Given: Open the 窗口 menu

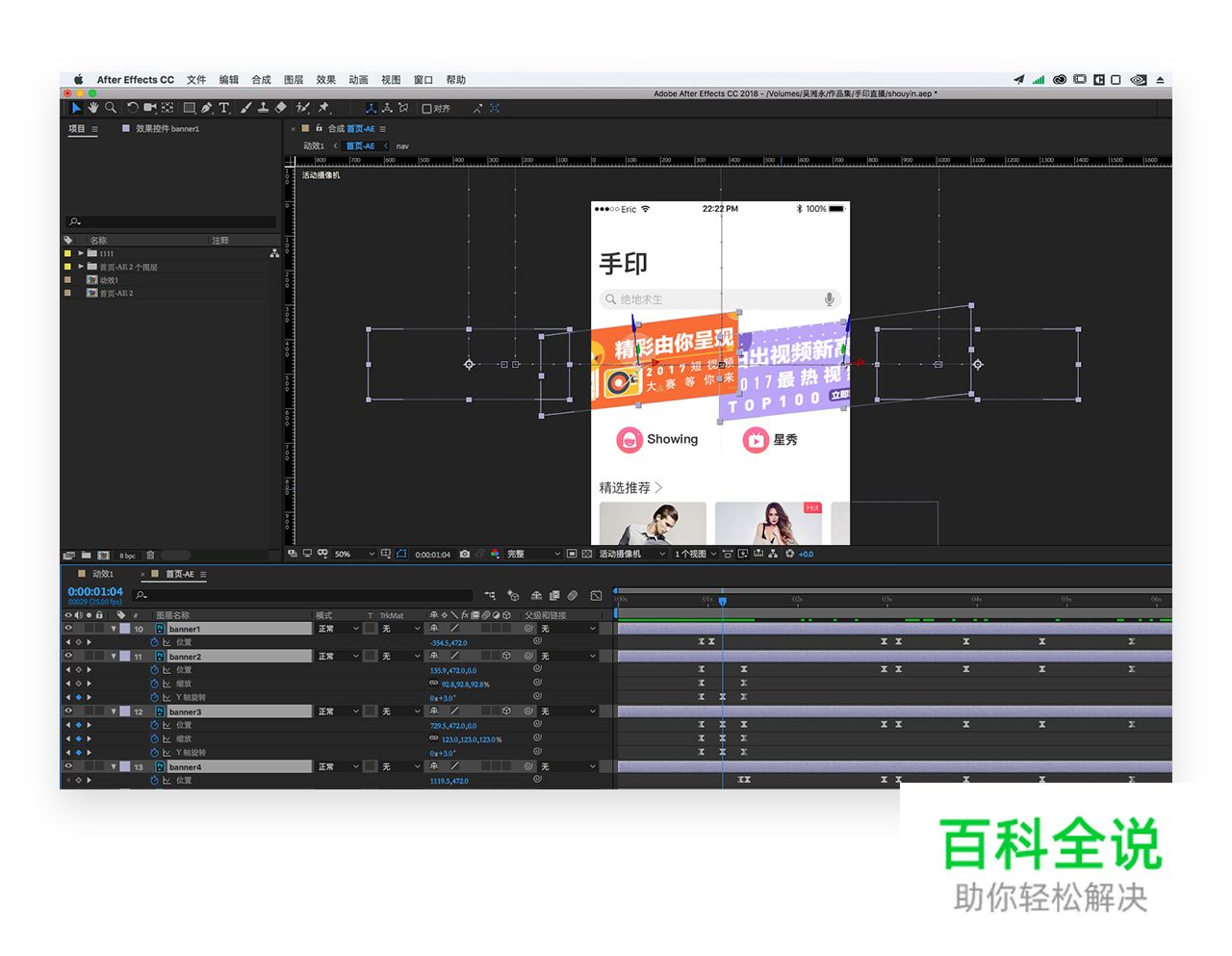Looking at the screenshot, I should coord(423,80).
